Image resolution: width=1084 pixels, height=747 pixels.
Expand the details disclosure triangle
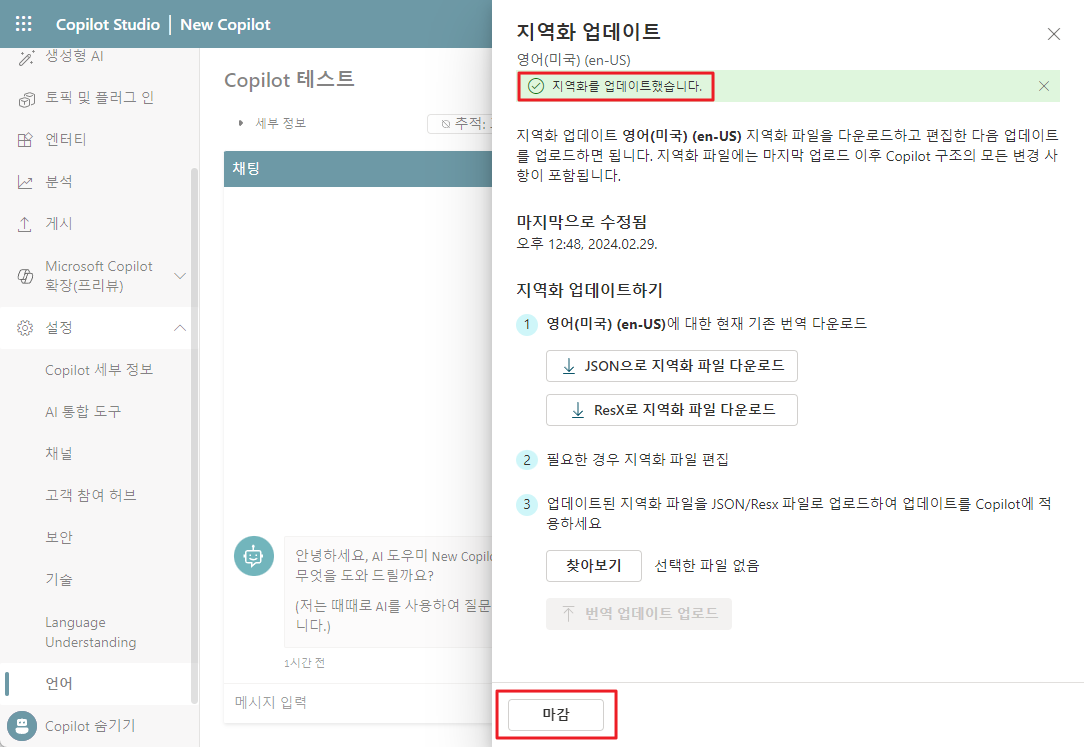pos(241,123)
